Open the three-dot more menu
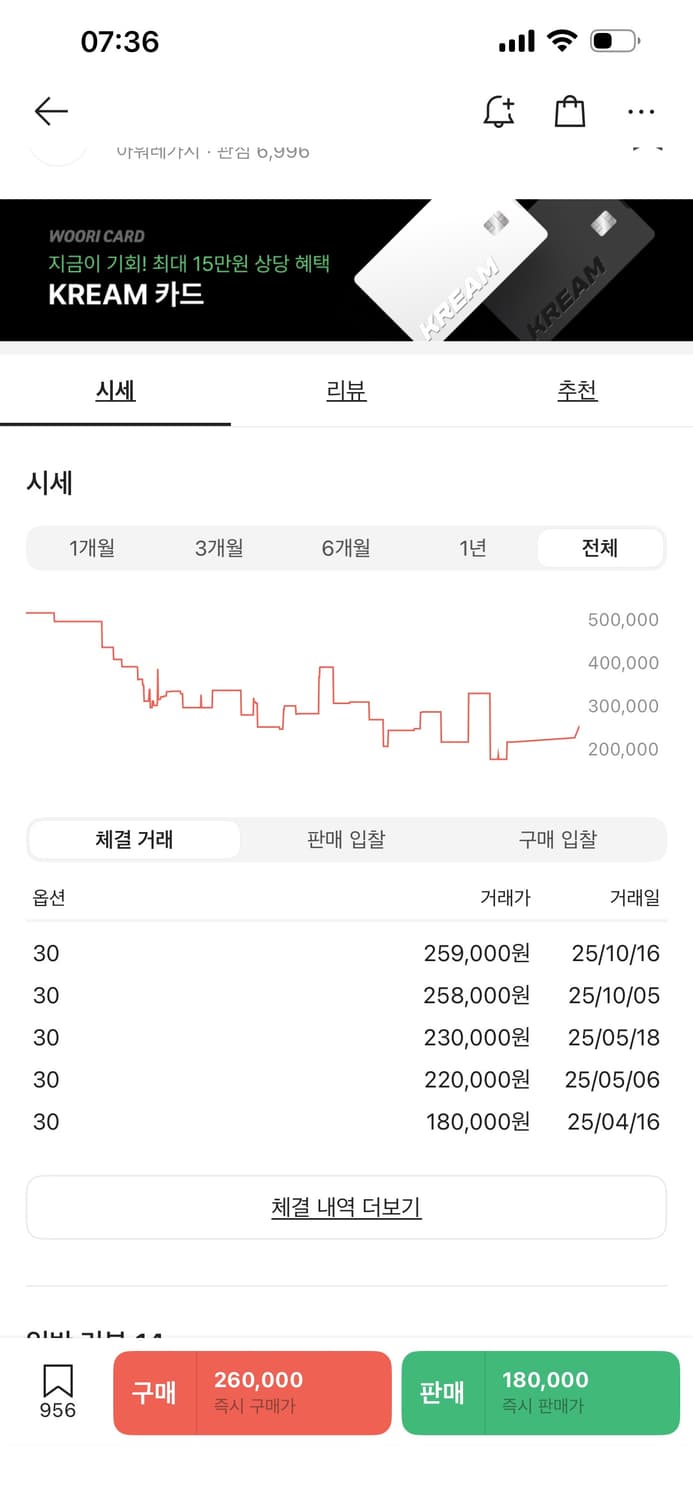 pyautogui.click(x=641, y=111)
